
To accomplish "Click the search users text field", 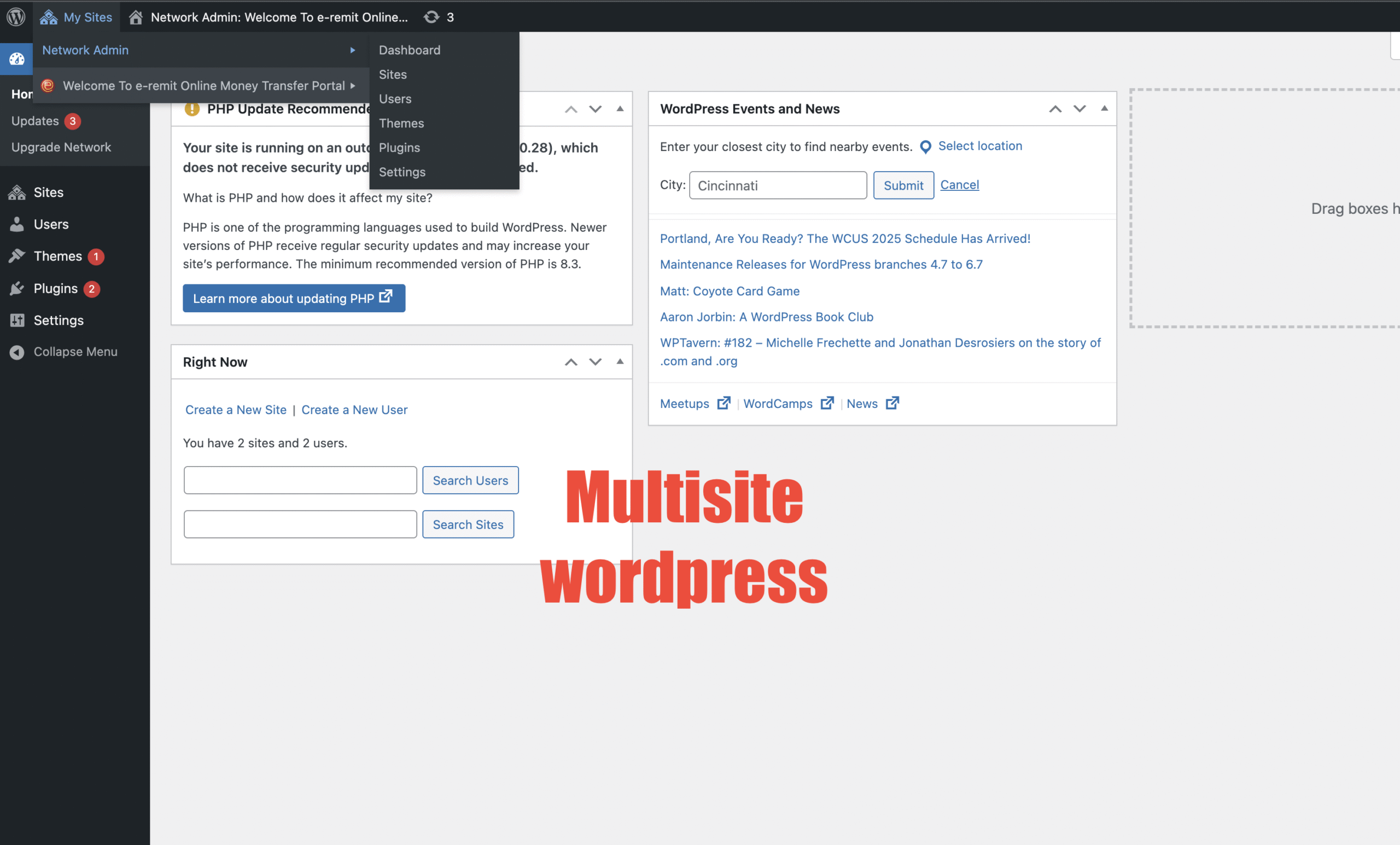I will point(300,480).
